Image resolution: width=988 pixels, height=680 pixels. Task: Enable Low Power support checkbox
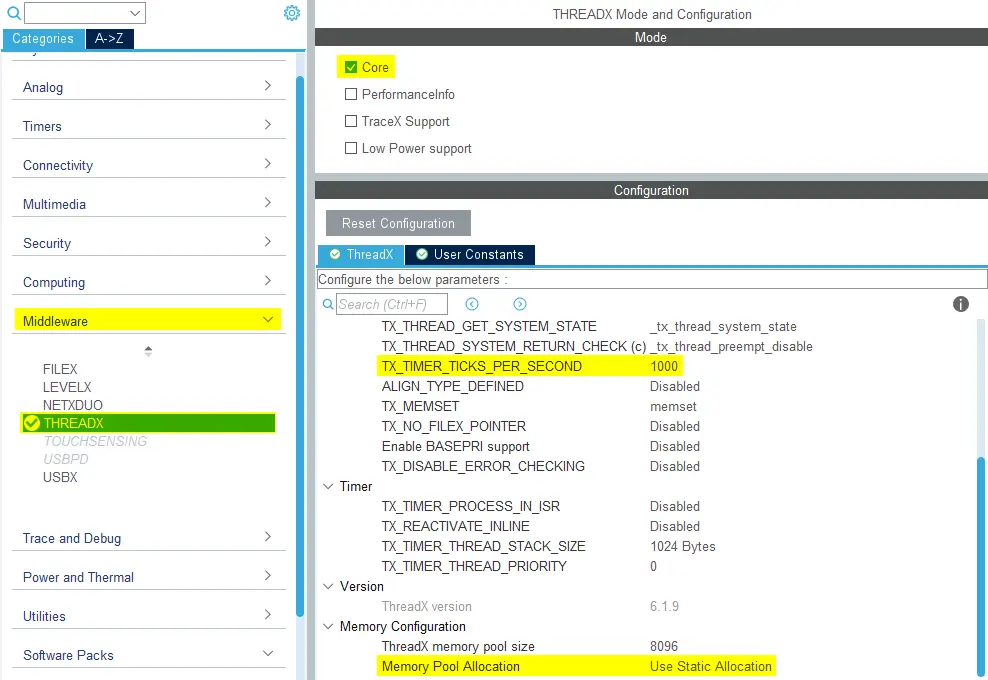click(351, 148)
